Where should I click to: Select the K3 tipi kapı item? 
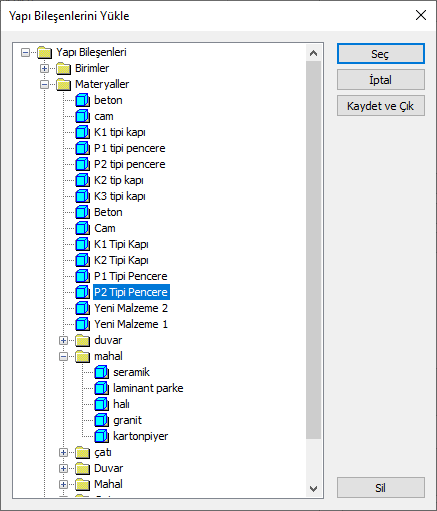(x=120, y=196)
